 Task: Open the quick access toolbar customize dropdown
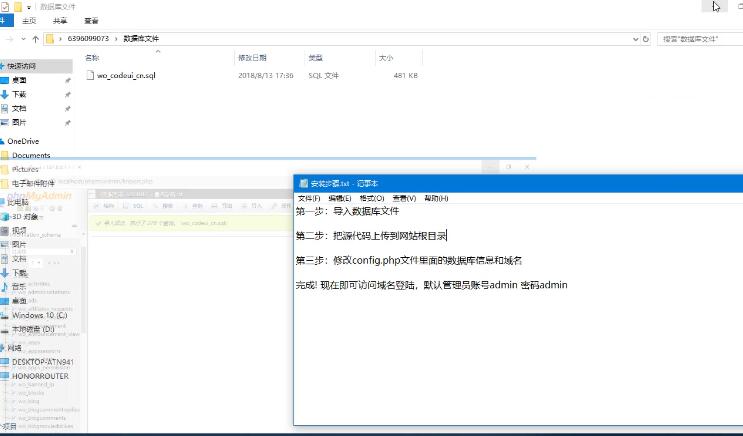click(x=28, y=5)
